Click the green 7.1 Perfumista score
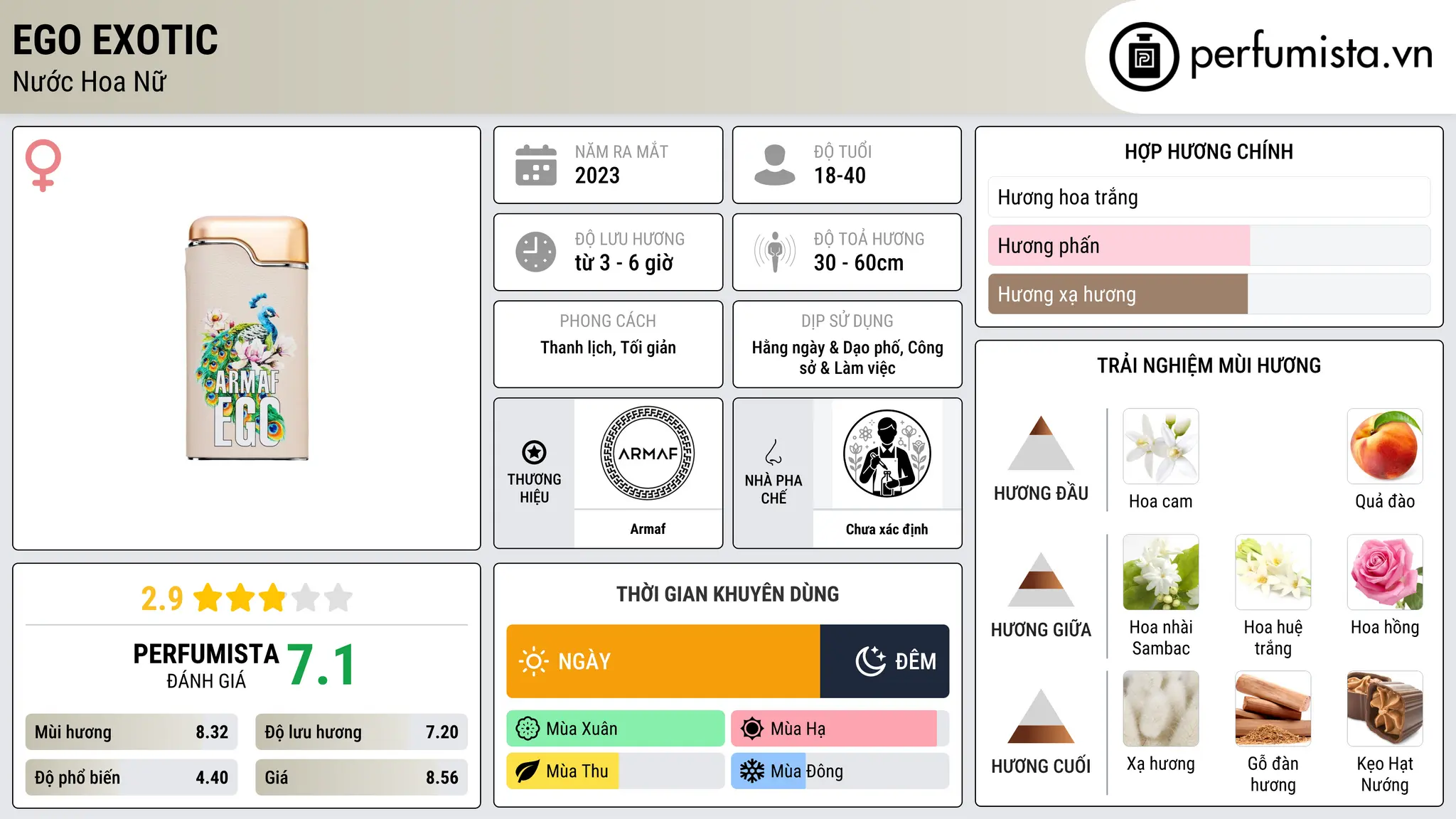This screenshot has width=1456, height=819. click(321, 665)
